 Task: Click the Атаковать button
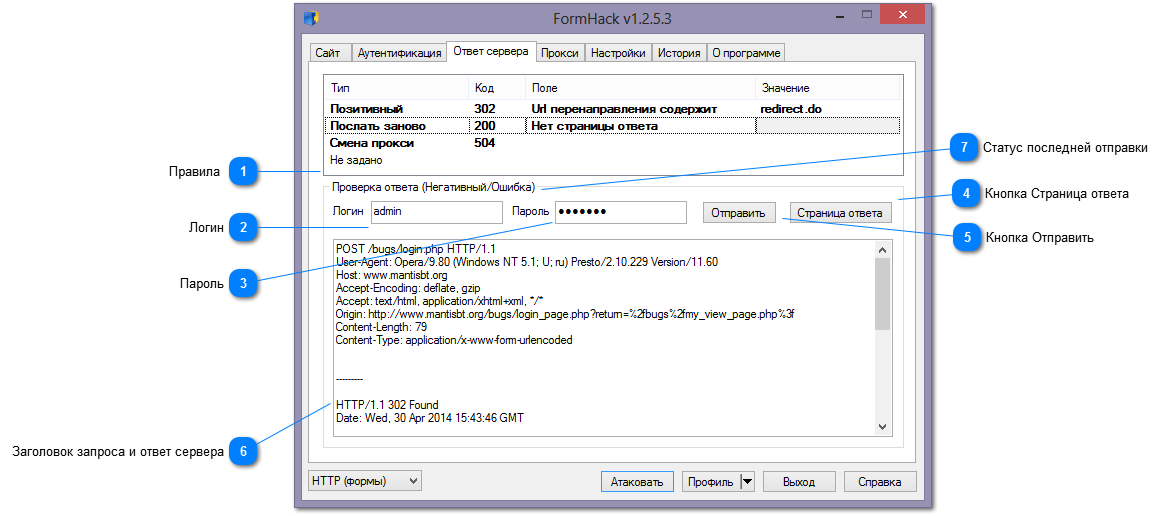[x=637, y=482]
